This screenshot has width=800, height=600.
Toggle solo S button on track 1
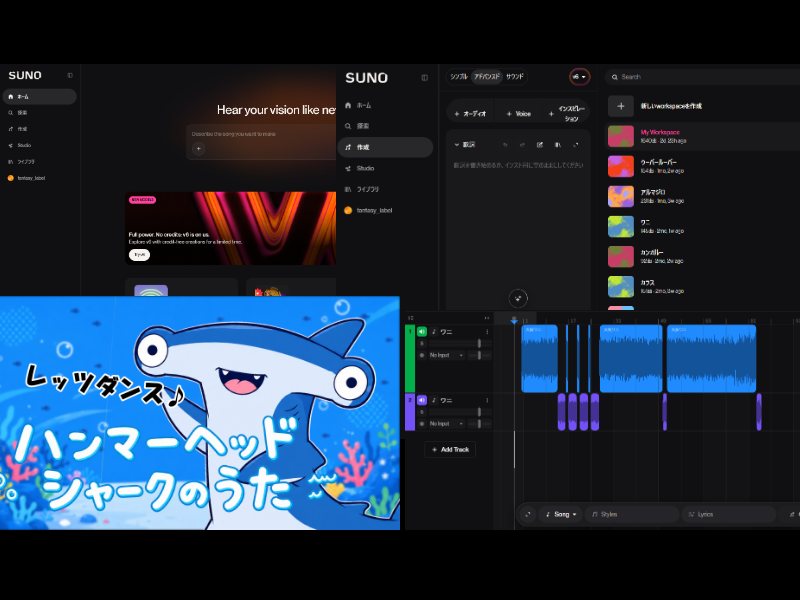[x=422, y=343]
